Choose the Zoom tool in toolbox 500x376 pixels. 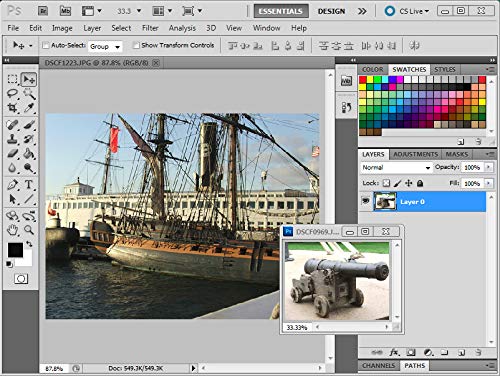click(29, 230)
